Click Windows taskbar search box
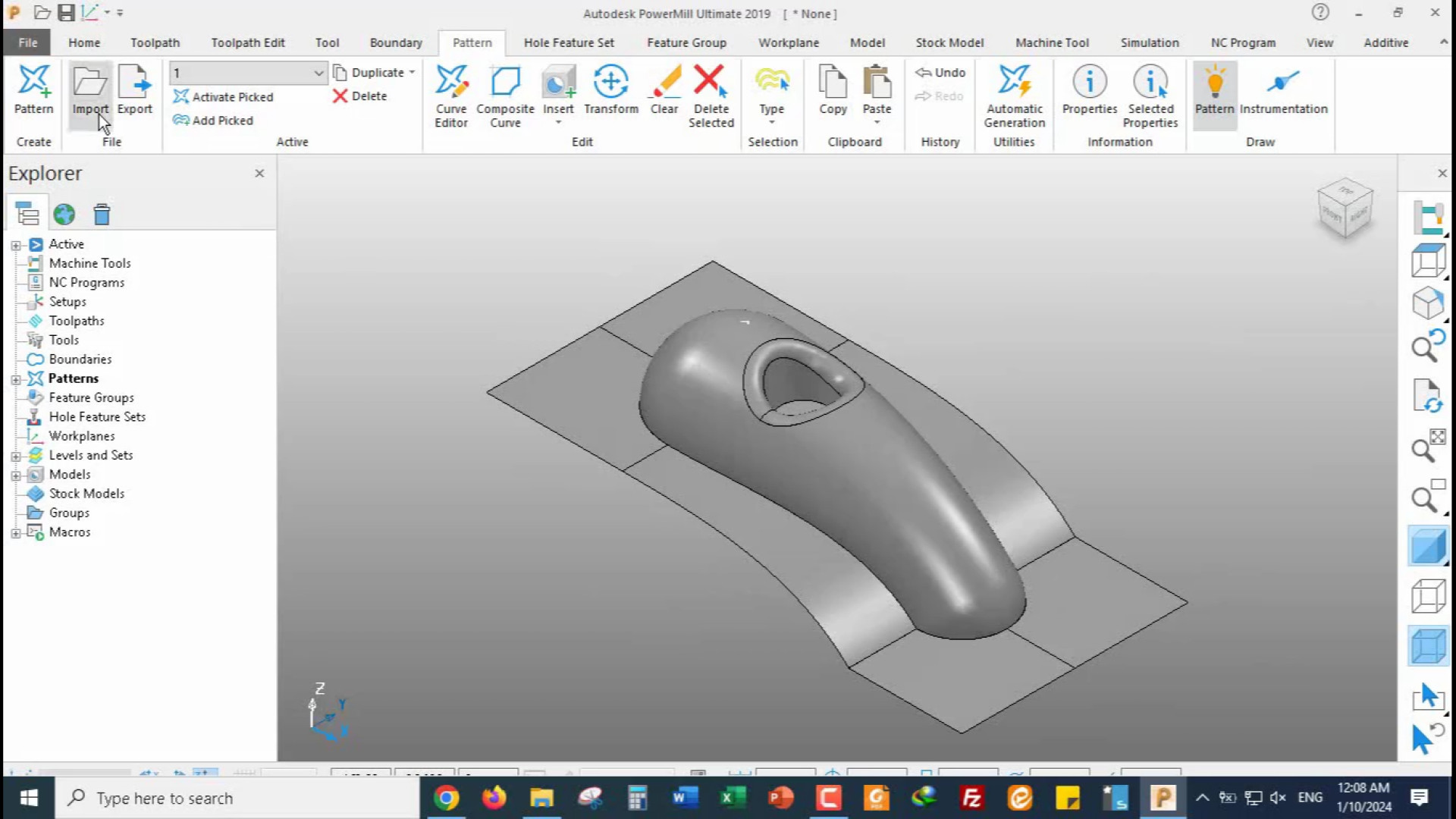 coord(237,798)
